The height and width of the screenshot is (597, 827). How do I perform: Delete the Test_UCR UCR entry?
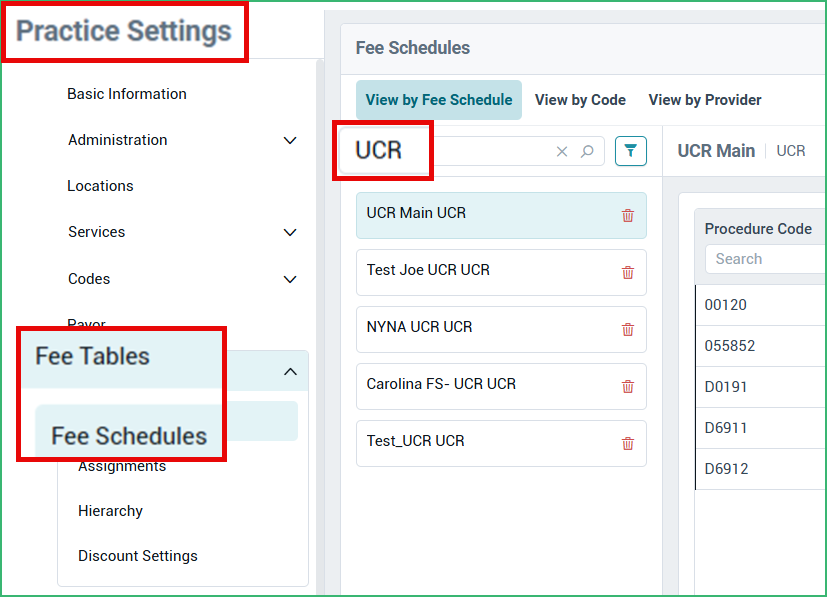click(628, 444)
